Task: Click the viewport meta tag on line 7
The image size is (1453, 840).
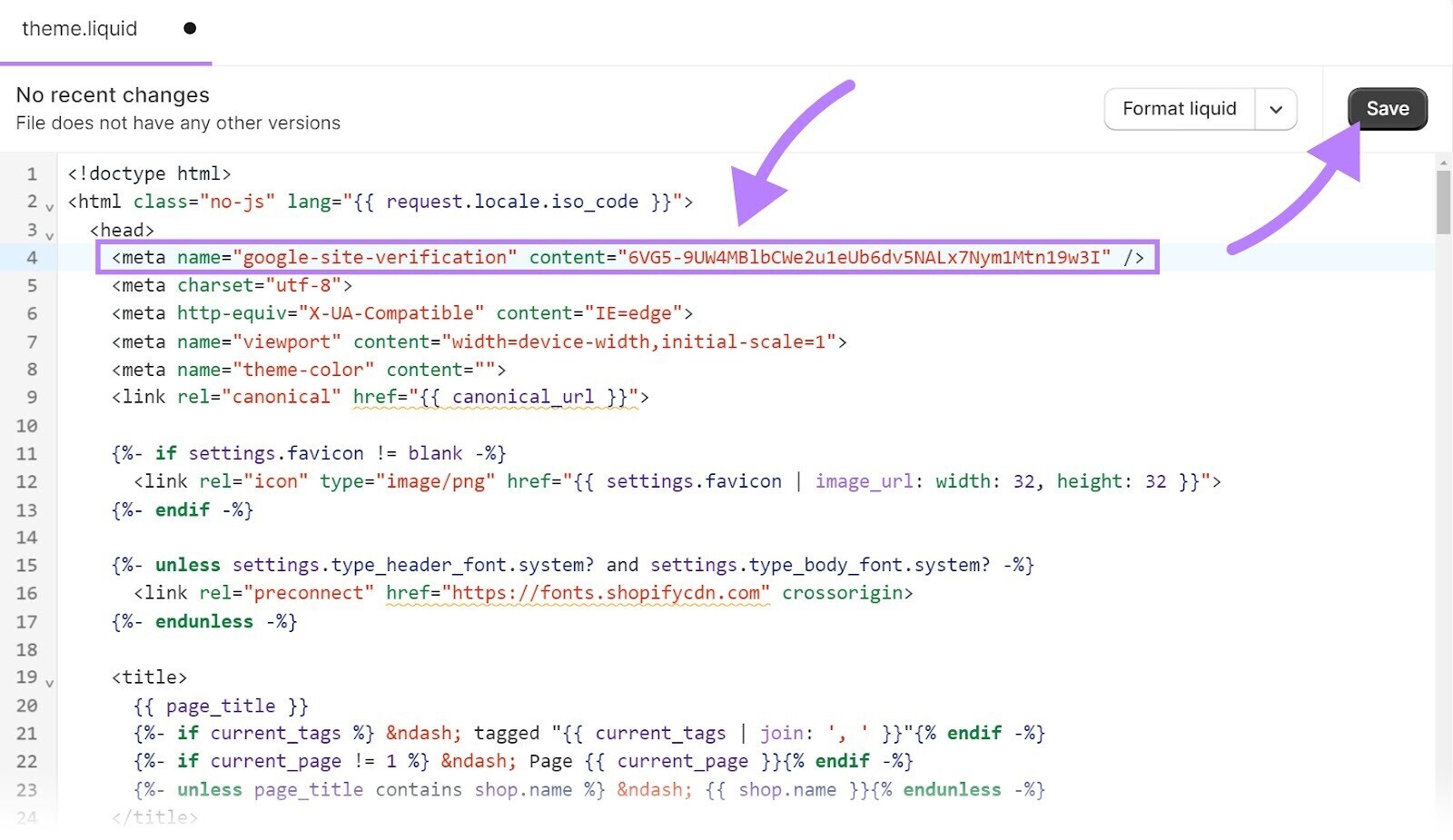Action: 282,341
